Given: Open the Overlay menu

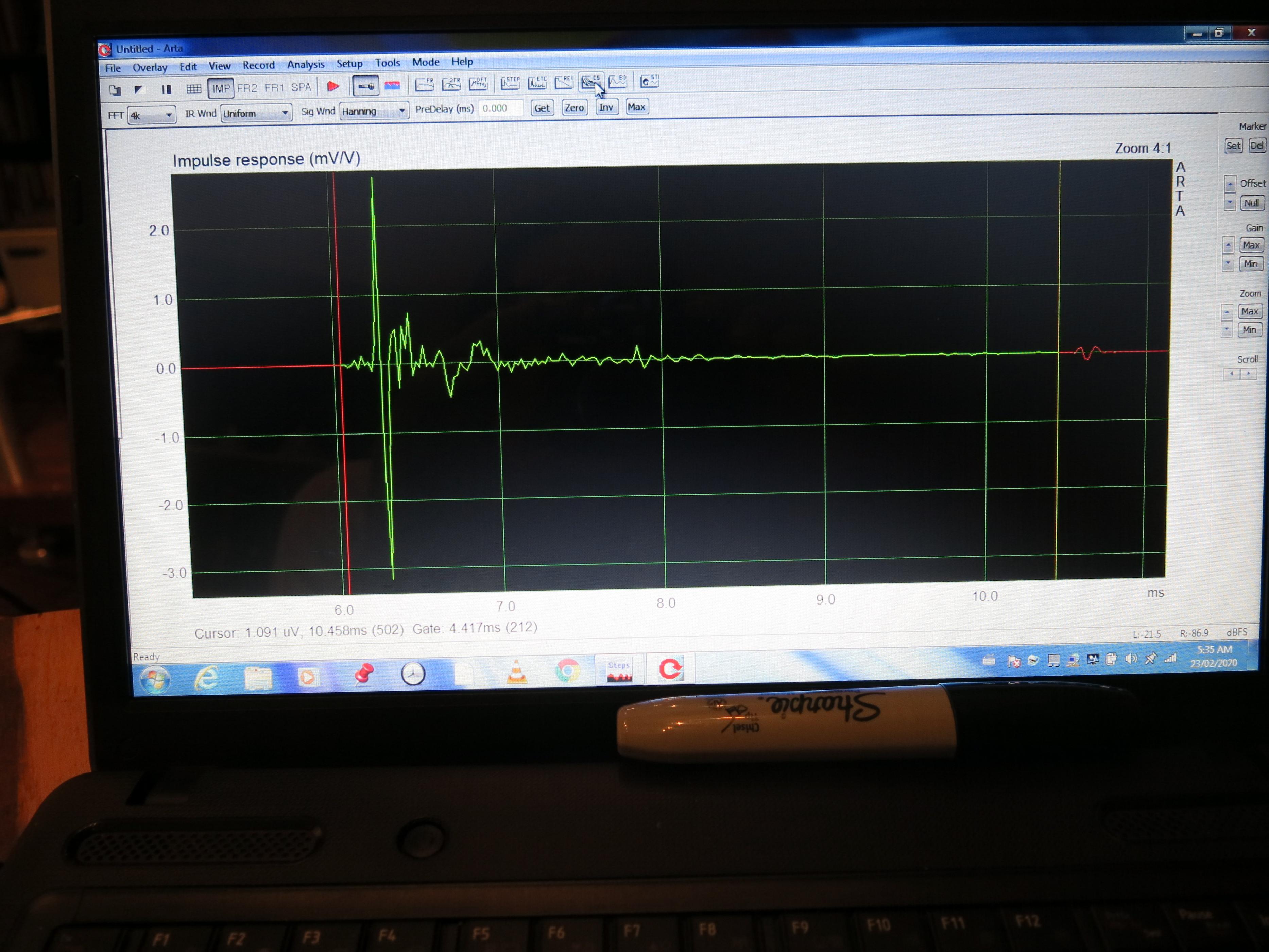Looking at the screenshot, I should (x=150, y=67).
